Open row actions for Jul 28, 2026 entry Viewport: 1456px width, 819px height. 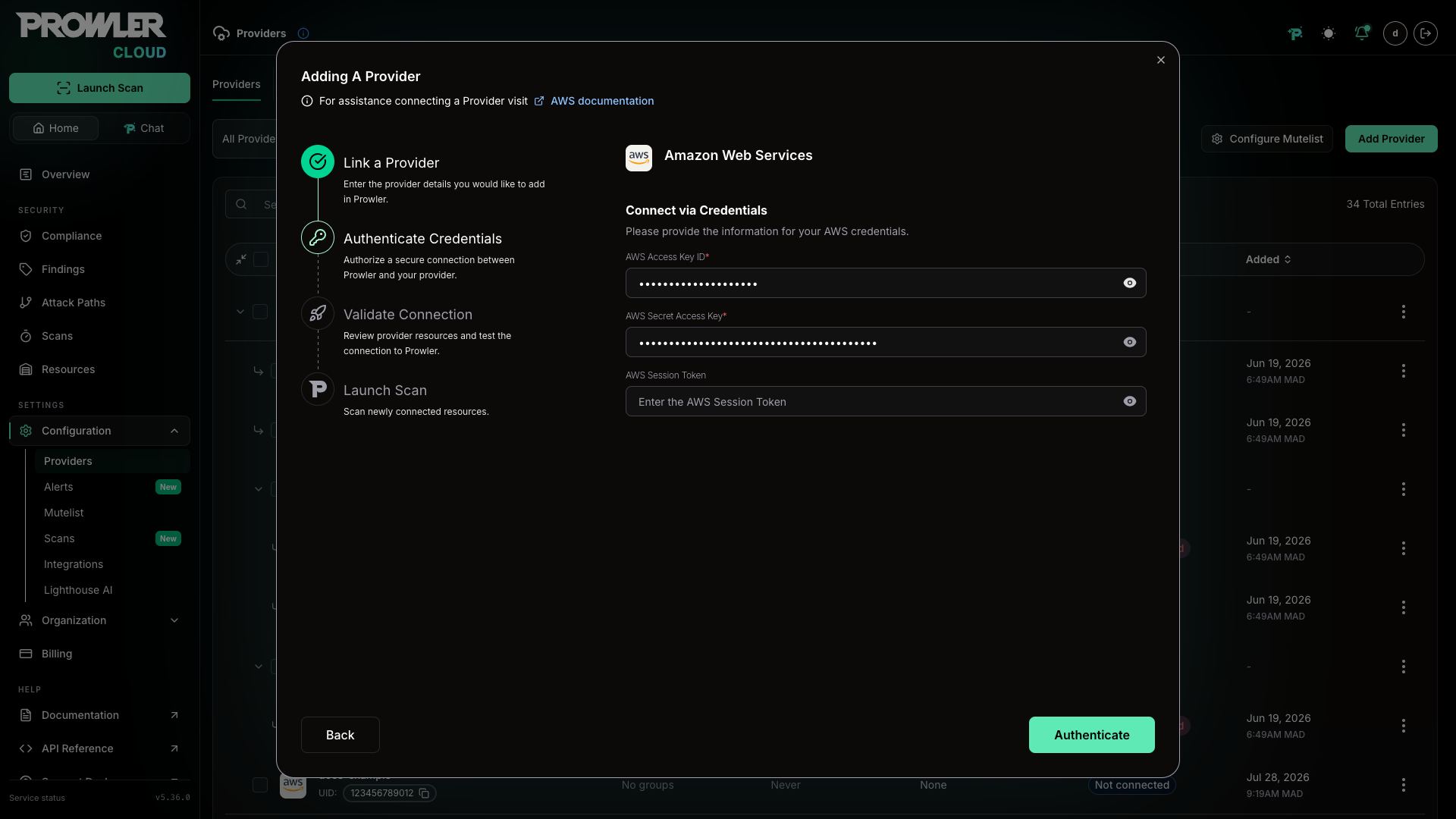pos(1404,785)
